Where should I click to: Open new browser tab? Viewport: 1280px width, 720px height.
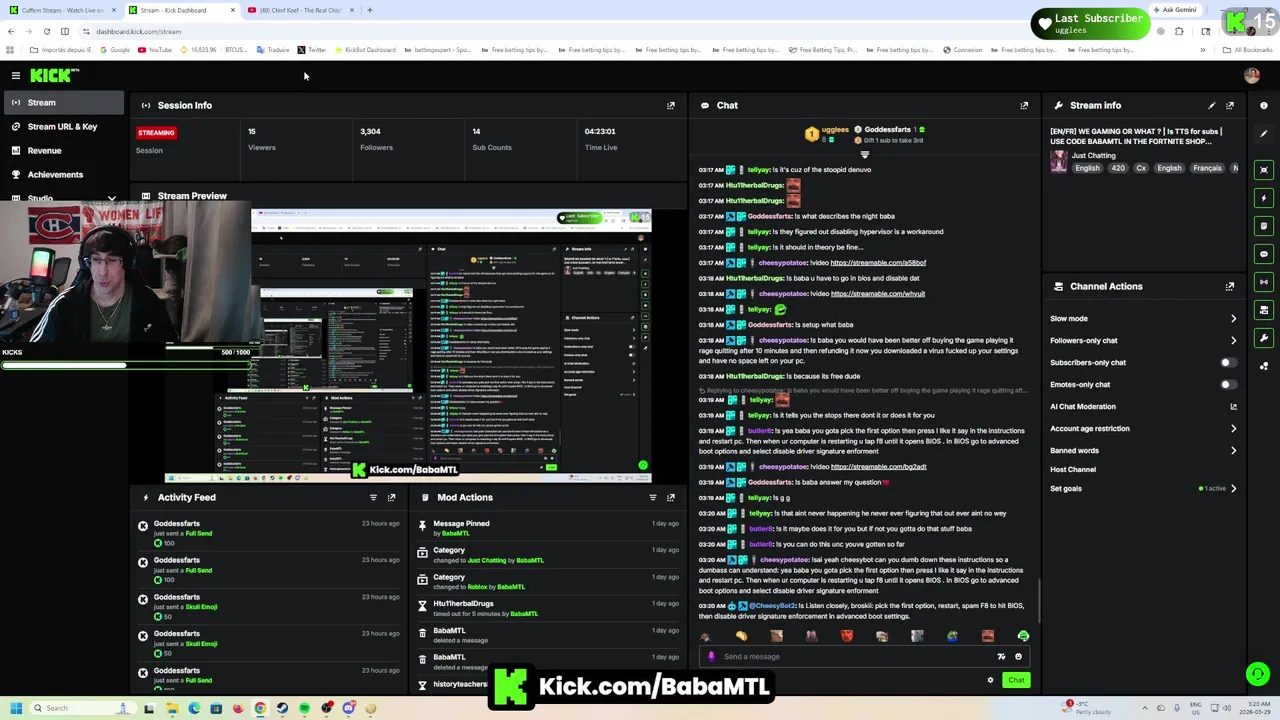click(x=370, y=10)
